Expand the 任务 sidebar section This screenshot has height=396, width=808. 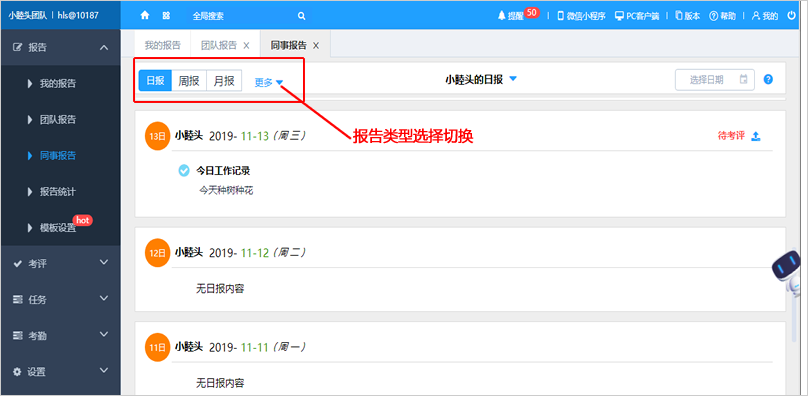coord(104,298)
